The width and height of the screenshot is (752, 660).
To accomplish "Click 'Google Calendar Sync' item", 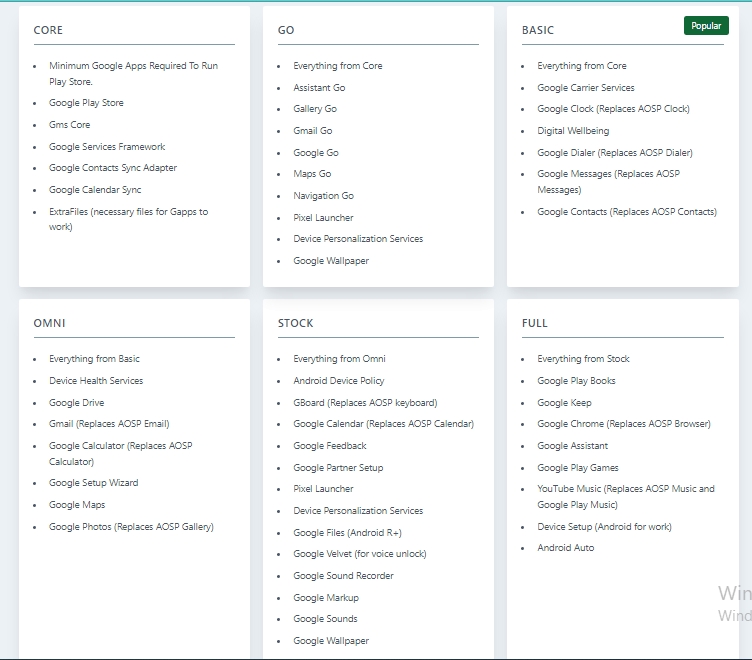I will click(95, 190).
